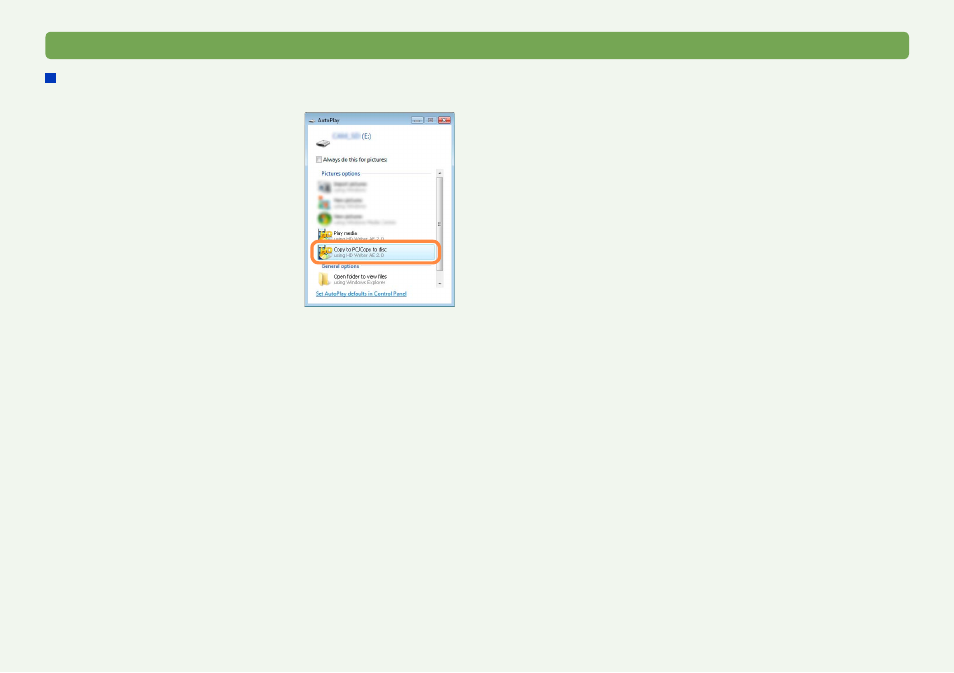Click the scrollbar down arrow in AutoPlay list
Image resolution: width=954 pixels, height=673 pixels.
[x=440, y=284]
